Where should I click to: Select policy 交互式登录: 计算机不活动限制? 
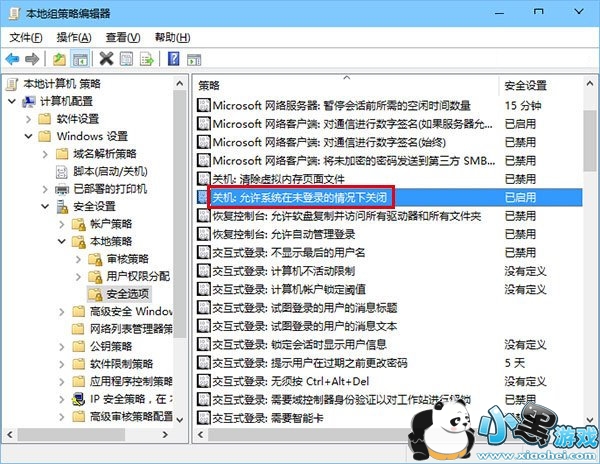tap(284, 271)
